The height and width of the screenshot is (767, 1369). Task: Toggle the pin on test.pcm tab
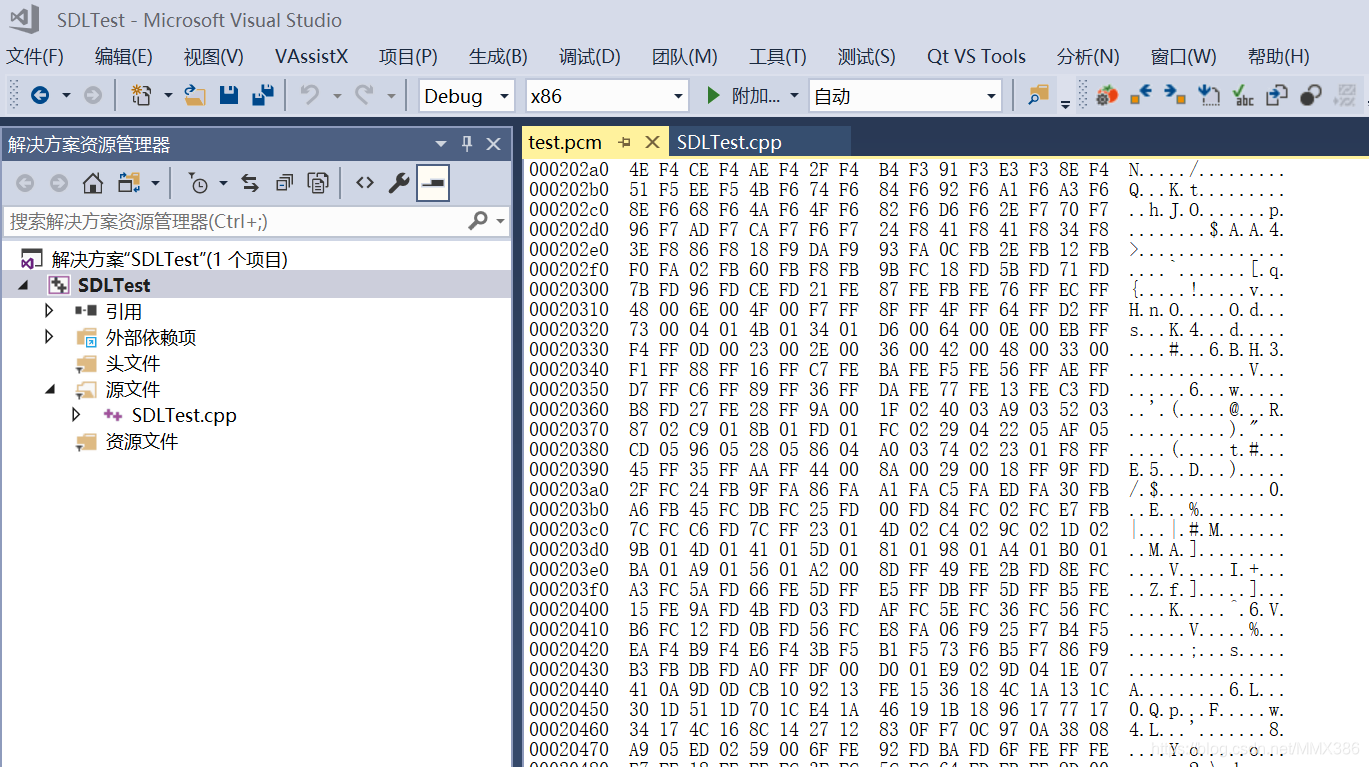click(x=624, y=142)
